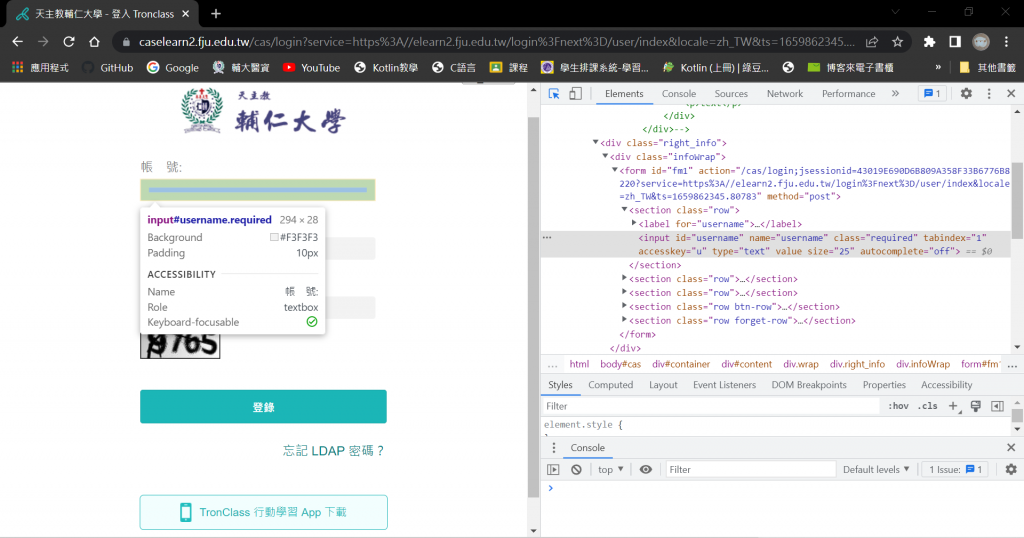Viewport: 1024px width, 538px height.
Task: Open the console drawer three-dot menu
Action: click(554, 448)
